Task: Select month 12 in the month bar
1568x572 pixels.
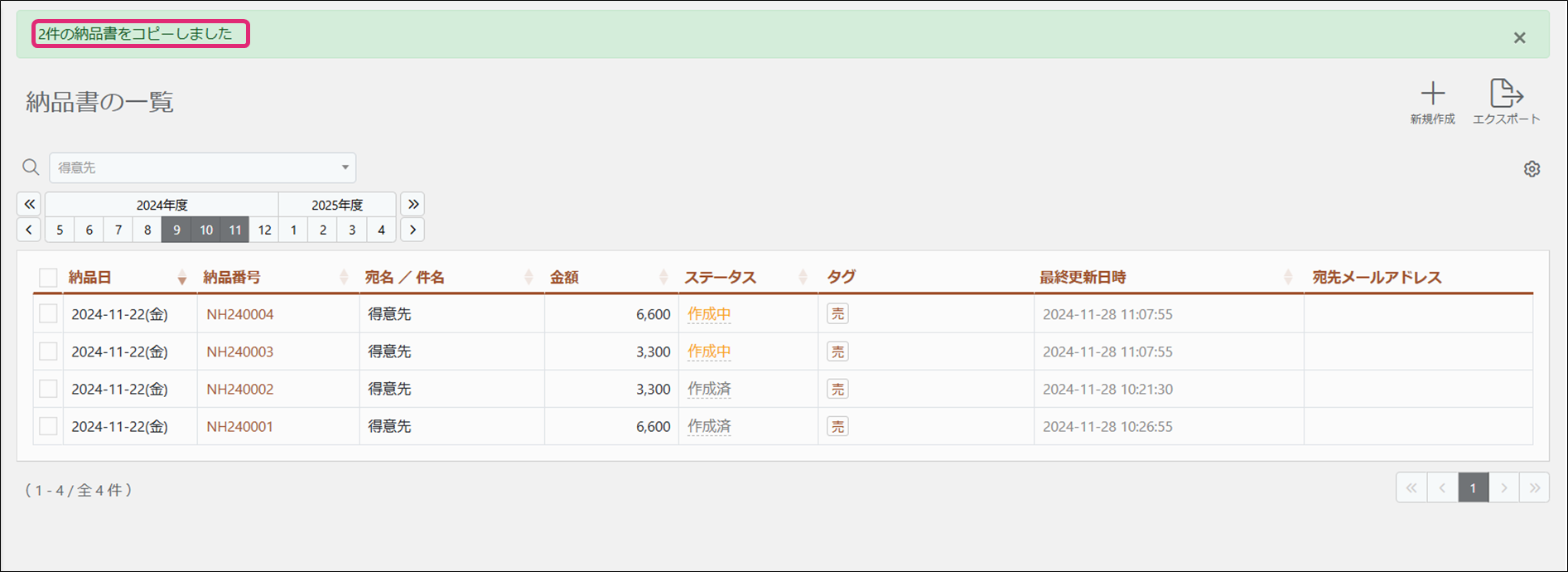Action: click(264, 230)
